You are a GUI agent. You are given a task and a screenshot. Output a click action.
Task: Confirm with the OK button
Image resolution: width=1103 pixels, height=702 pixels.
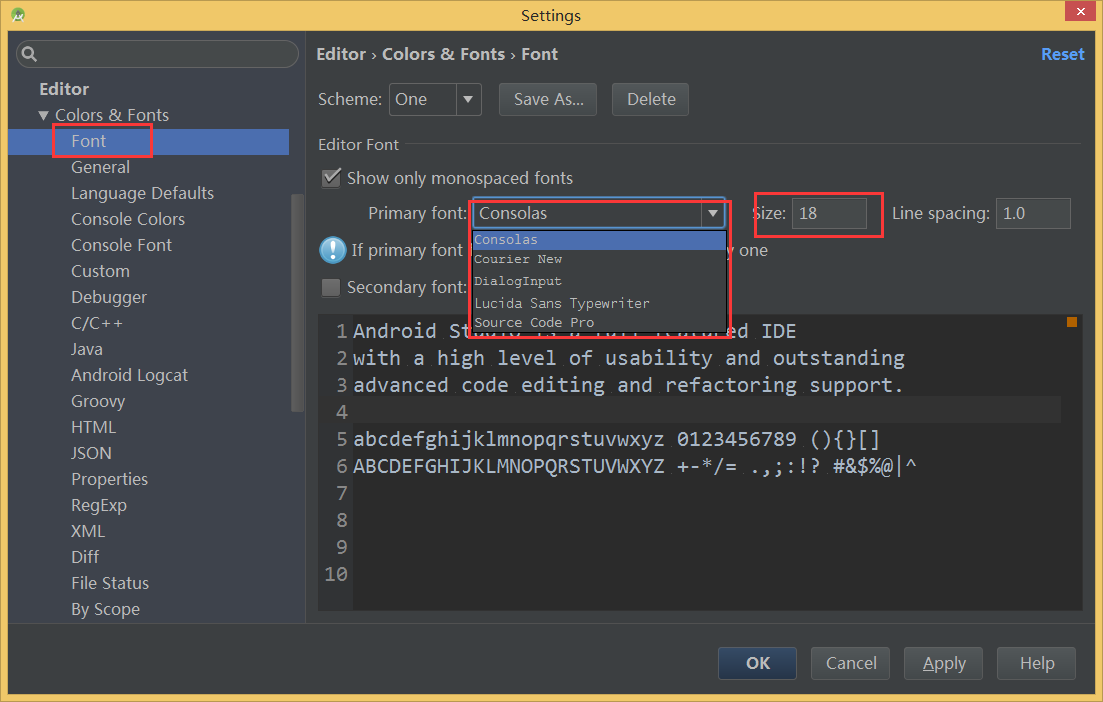coord(758,663)
